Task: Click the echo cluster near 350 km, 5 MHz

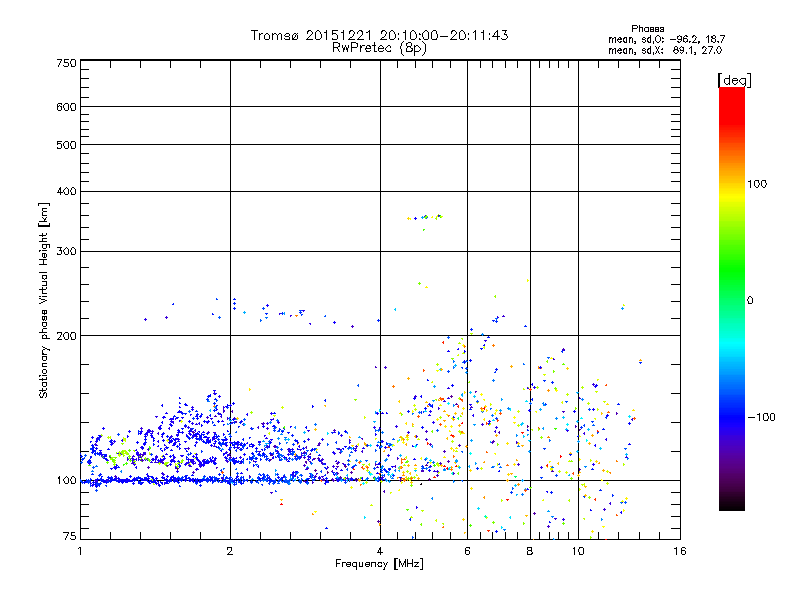Action: [425, 218]
